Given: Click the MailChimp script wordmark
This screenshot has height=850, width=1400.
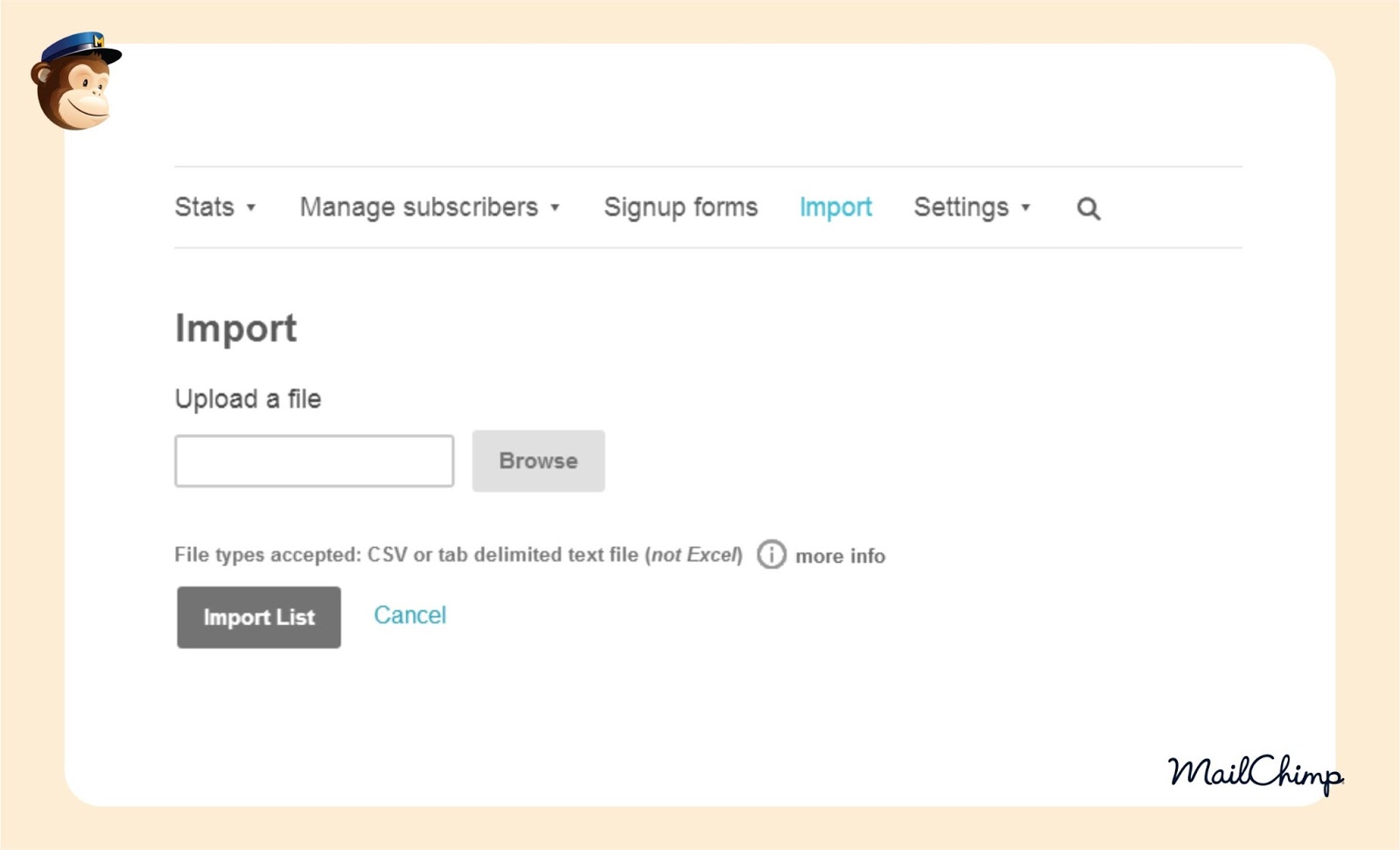Looking at the screenshot, I should [x=1254, y=773].
